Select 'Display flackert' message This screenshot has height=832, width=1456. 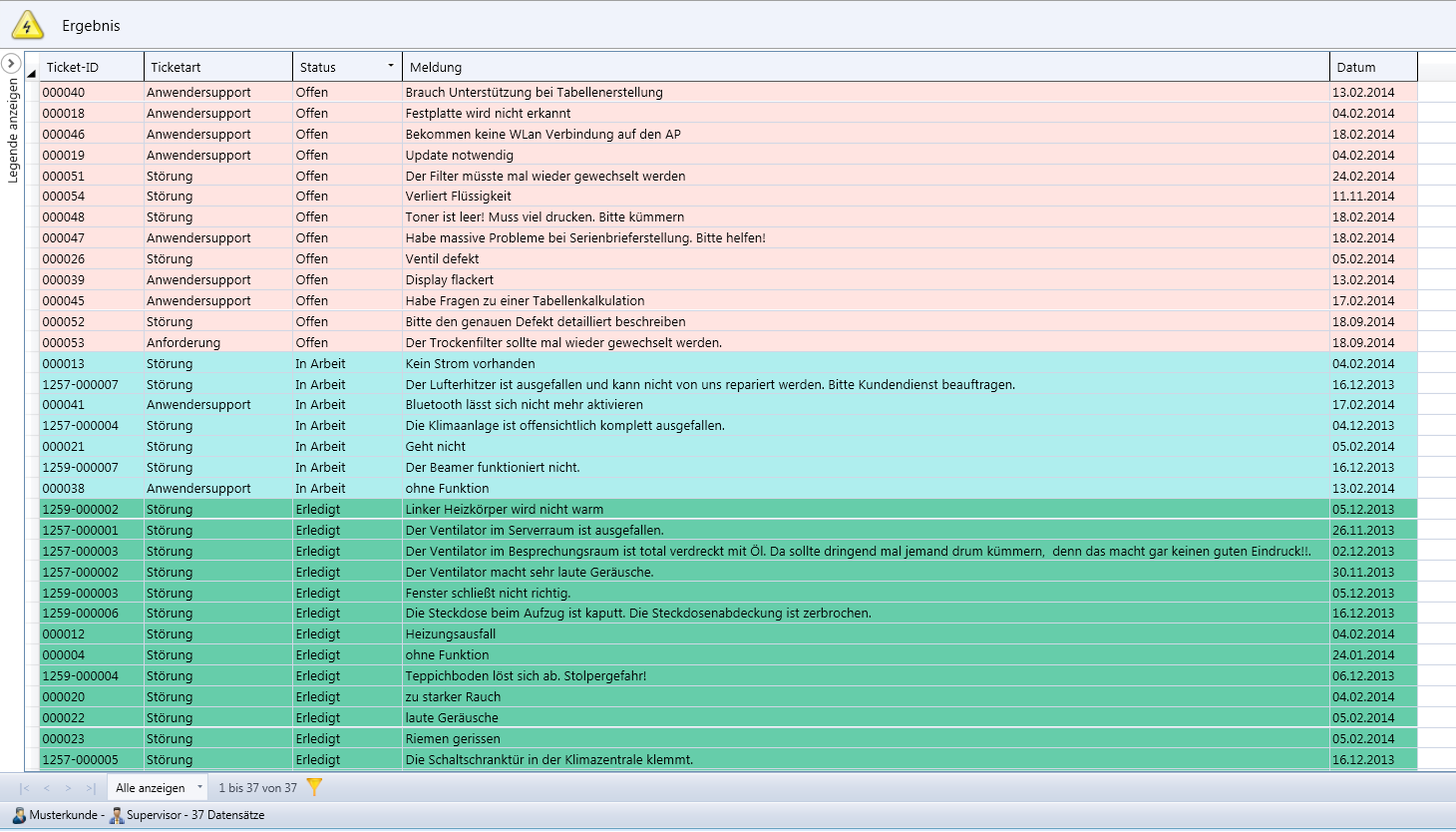(x=449, y=279)
